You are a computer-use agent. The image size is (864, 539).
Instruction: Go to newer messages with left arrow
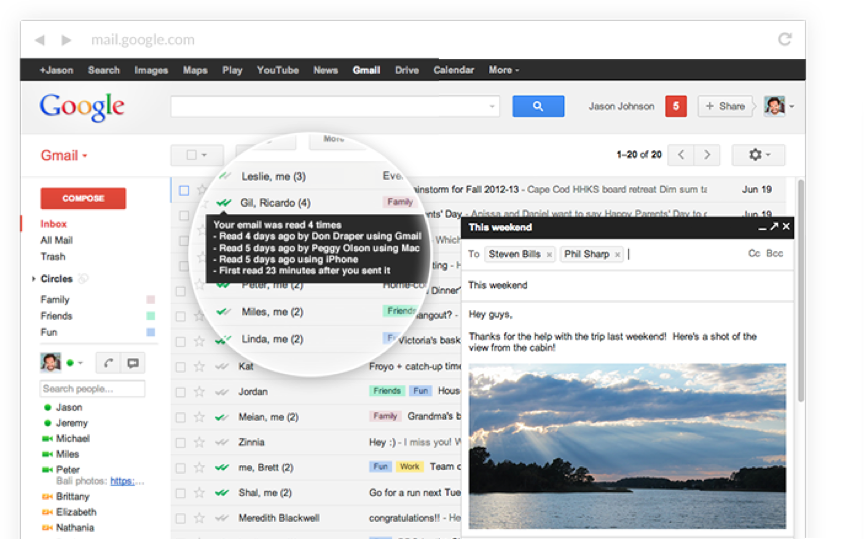[682, 155]
